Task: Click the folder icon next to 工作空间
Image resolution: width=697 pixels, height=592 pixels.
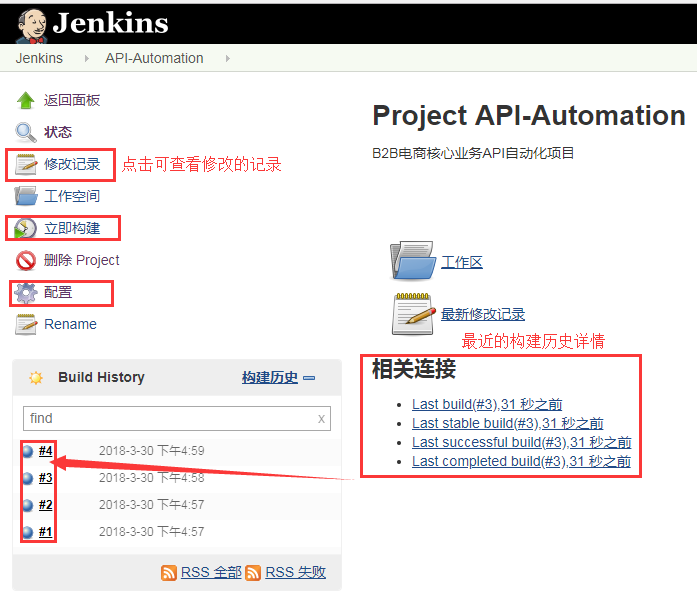Action: [x=26, y=196]
